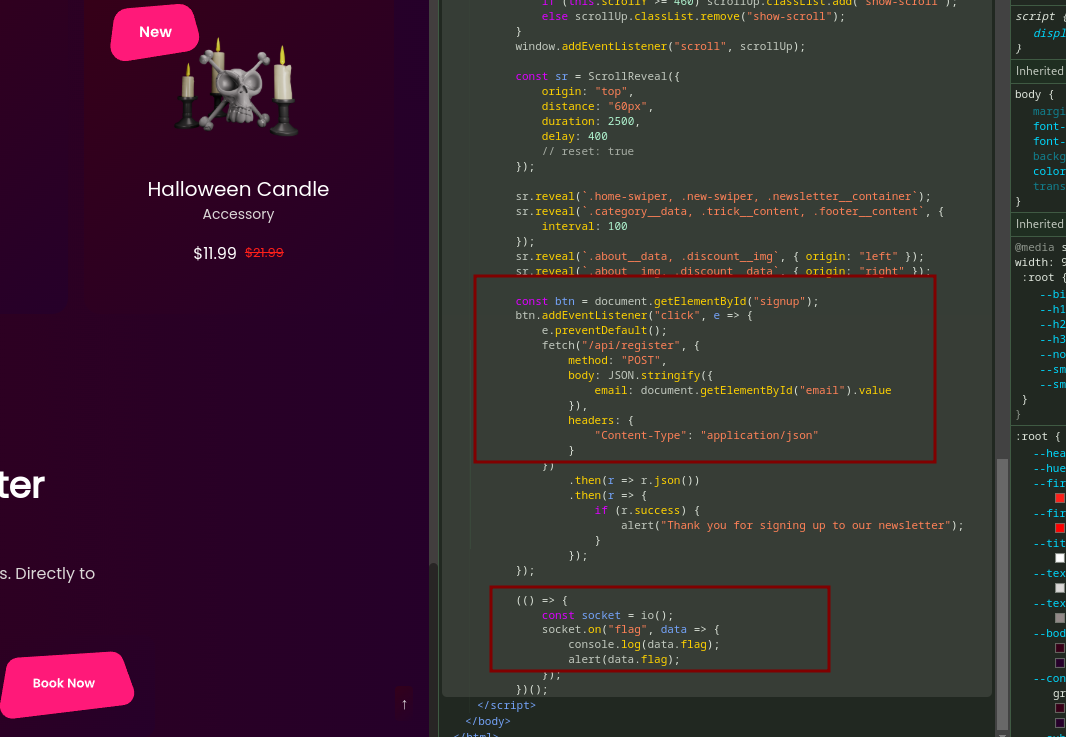Select the btn.addEventListener("click") code line
This screenshot has width=1066, height=737.
634,315
